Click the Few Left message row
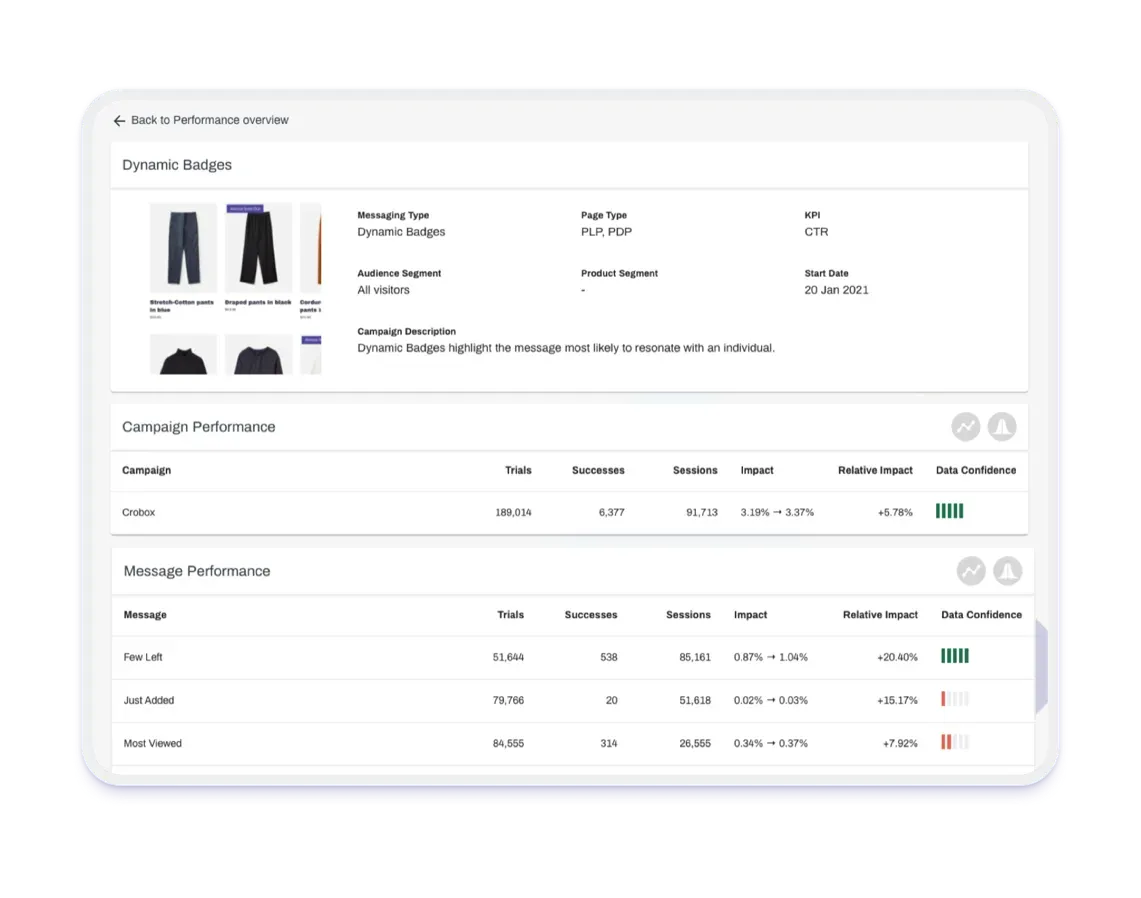The image size is (1141, 898). point(573,657)
